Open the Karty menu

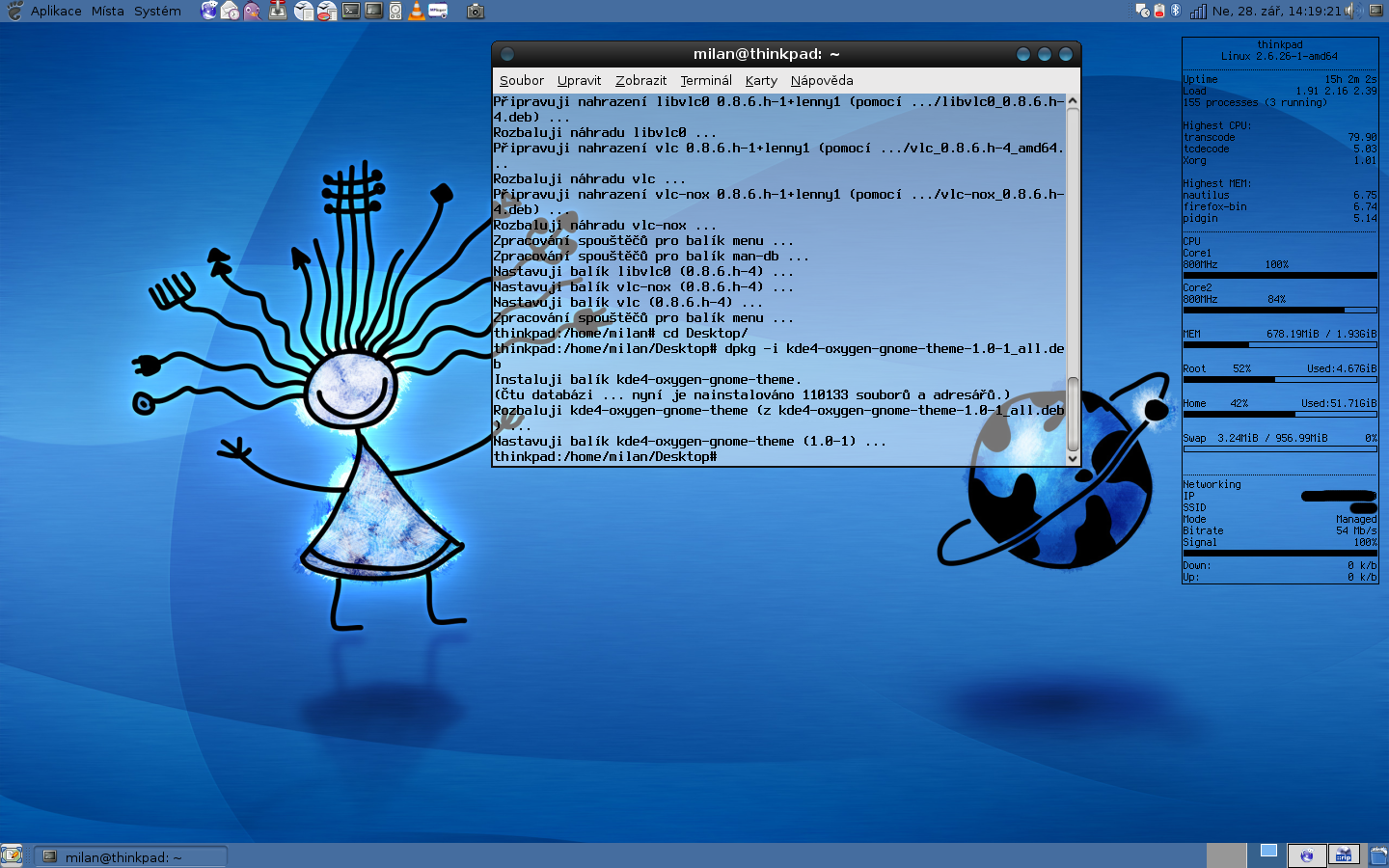click(760, 80)
